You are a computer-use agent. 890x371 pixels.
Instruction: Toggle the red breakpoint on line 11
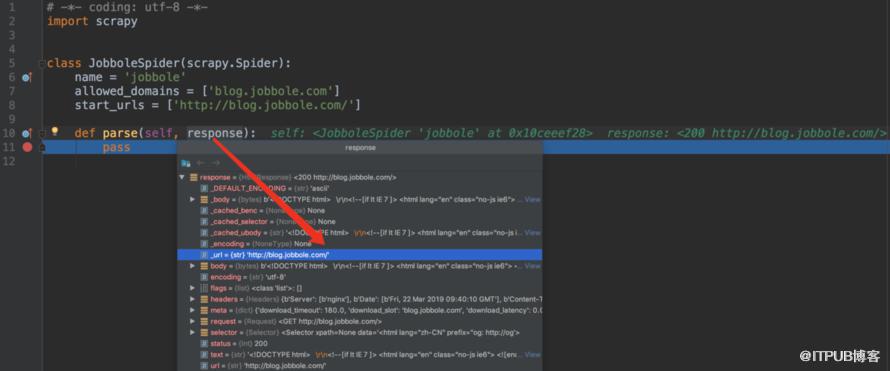[x=27, y=147]
